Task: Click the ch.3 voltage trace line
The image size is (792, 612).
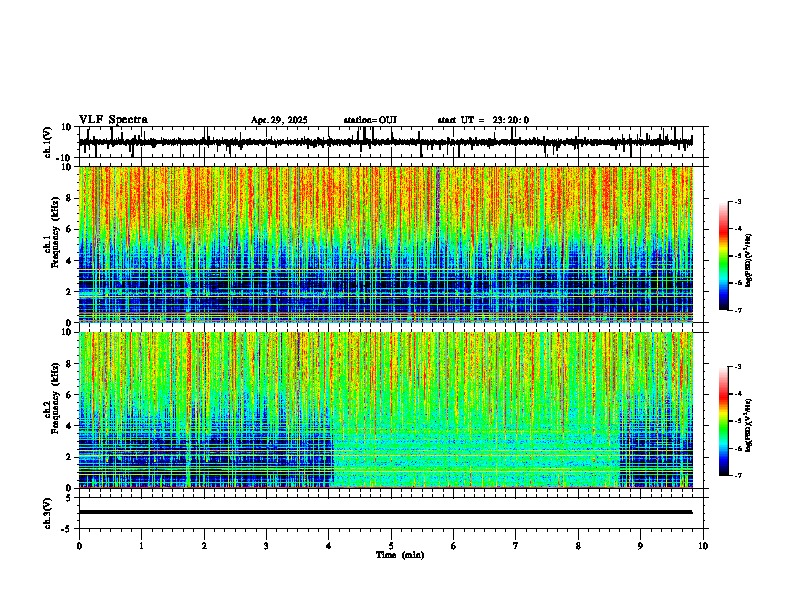Action: [385, 512]
